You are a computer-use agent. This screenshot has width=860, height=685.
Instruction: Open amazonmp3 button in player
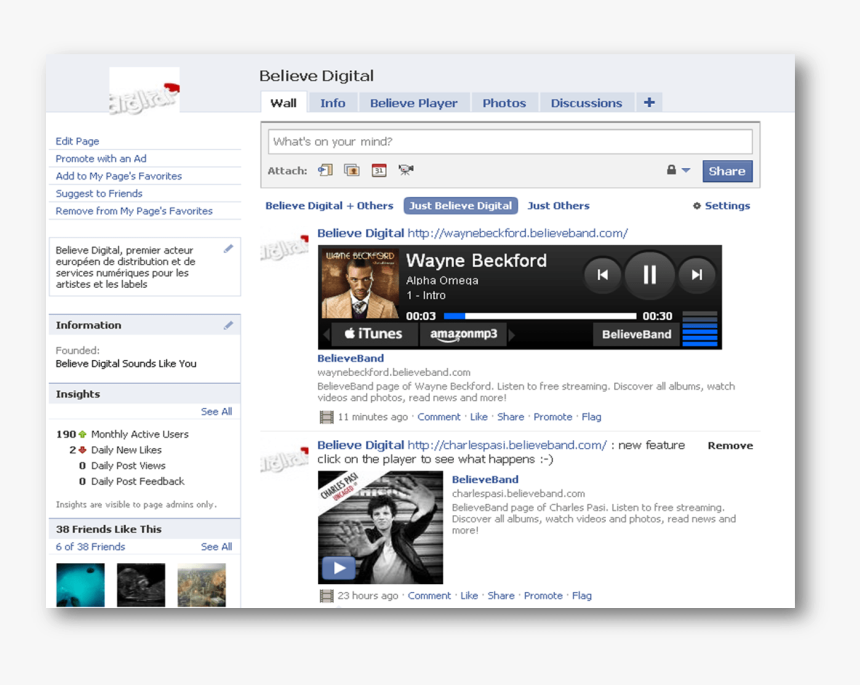click(463, 334)
